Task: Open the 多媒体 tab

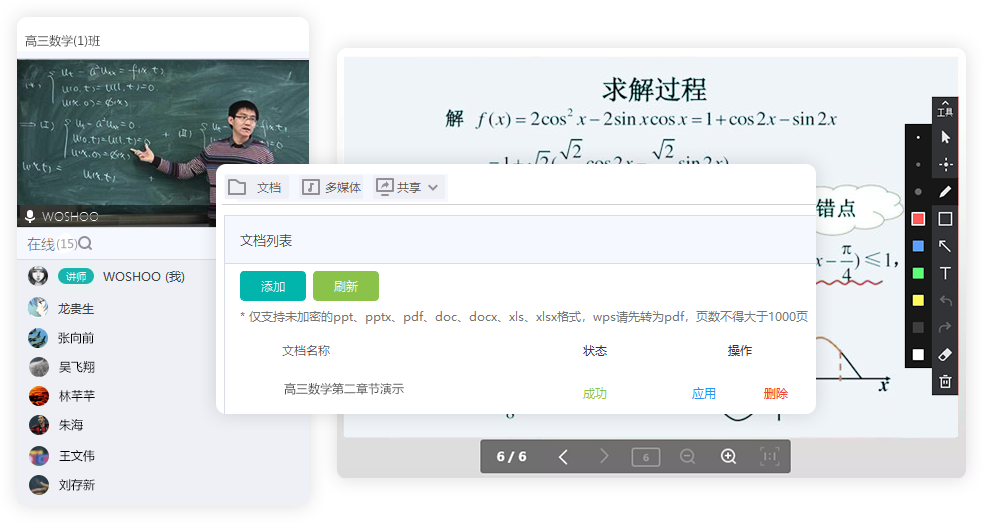Action: click(332, 187)
